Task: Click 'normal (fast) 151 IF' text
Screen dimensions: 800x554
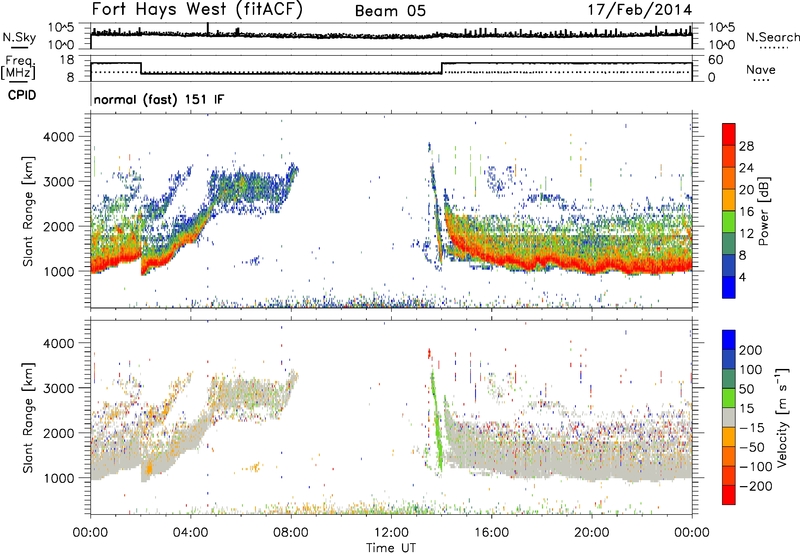Action: (x=159, y=99)
